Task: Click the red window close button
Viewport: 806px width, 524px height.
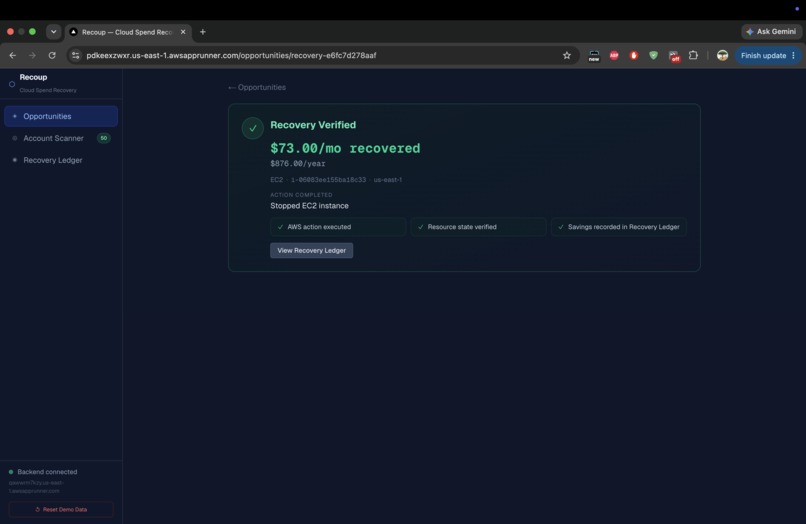Action: point(10,32)
